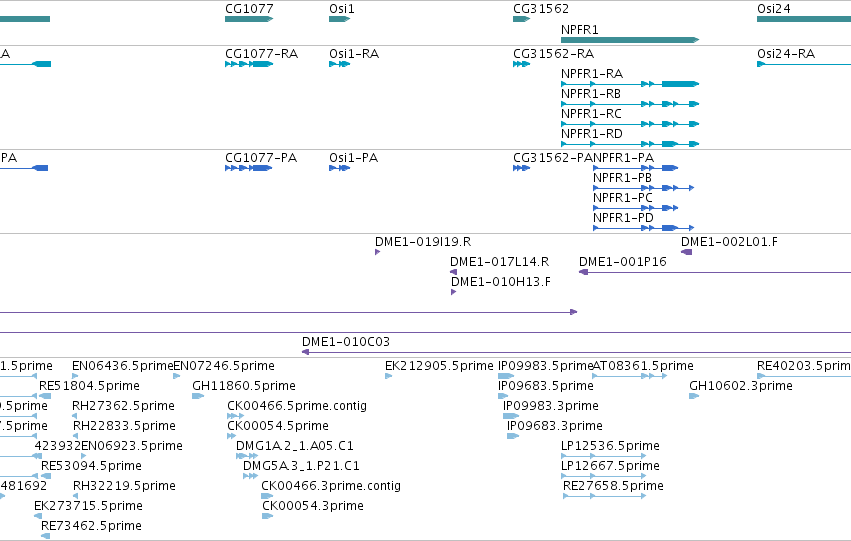Image resolution: width=851 pixels, height=541 pixels.
Task: Click the CG1077-PA protein label
Action: pyautogui.click(x=261, y=158)
